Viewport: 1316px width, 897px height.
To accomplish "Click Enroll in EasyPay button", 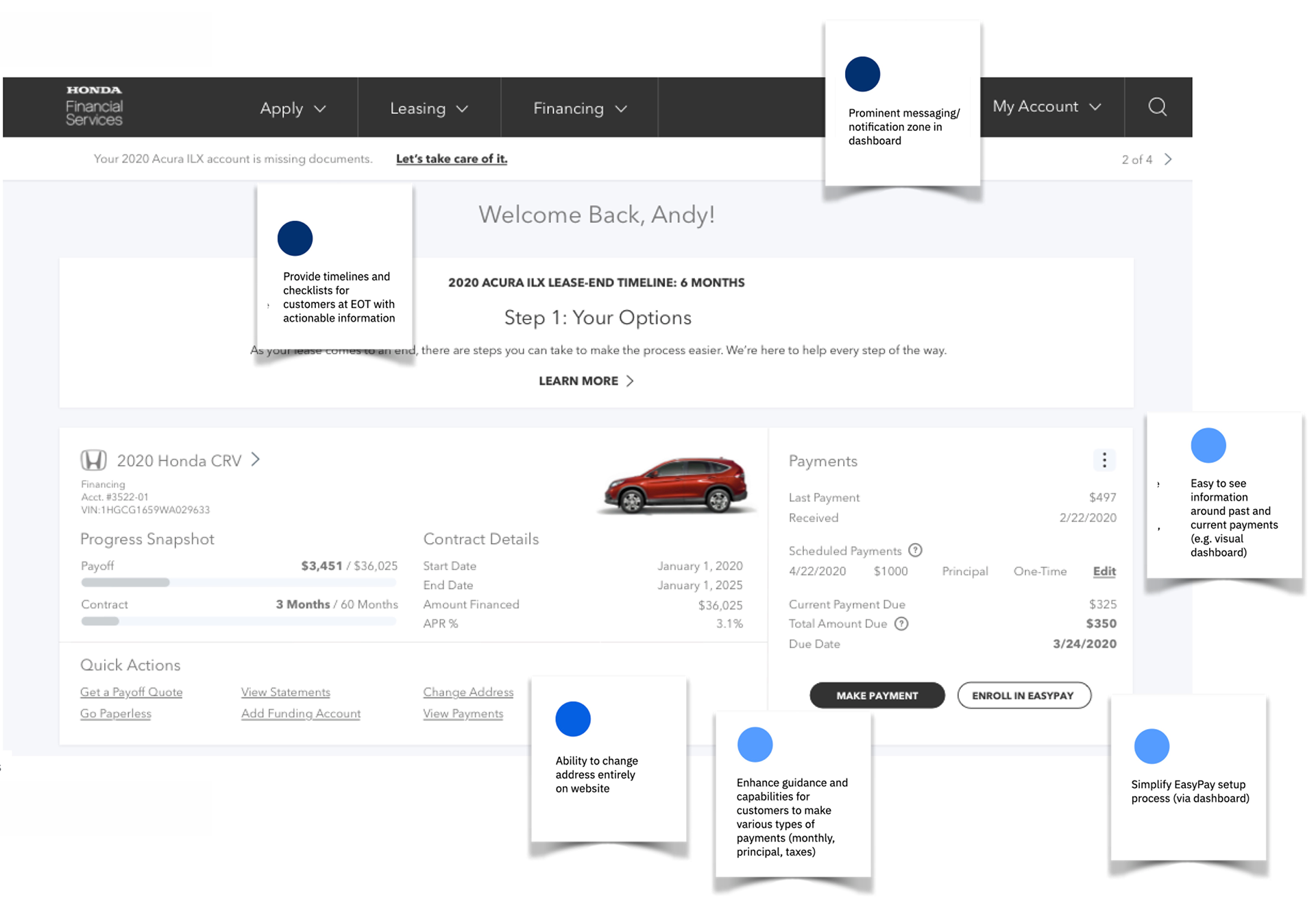I will click(1023, 695).
